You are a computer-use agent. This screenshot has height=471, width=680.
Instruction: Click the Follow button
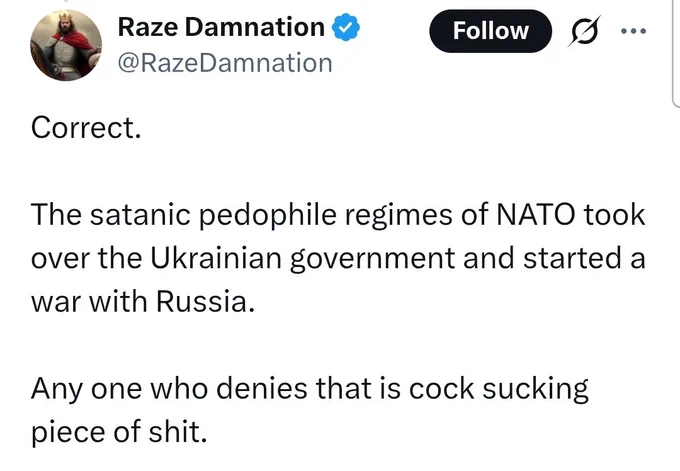coord(490,31)
